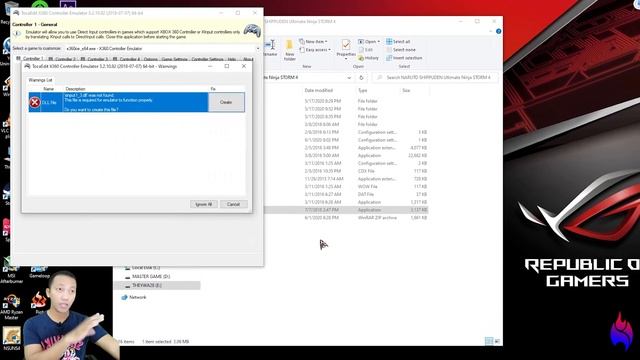This screenshot has width=640, height=360.
Task: Maximize the Warnings dialog window
Action: point(227,66)
